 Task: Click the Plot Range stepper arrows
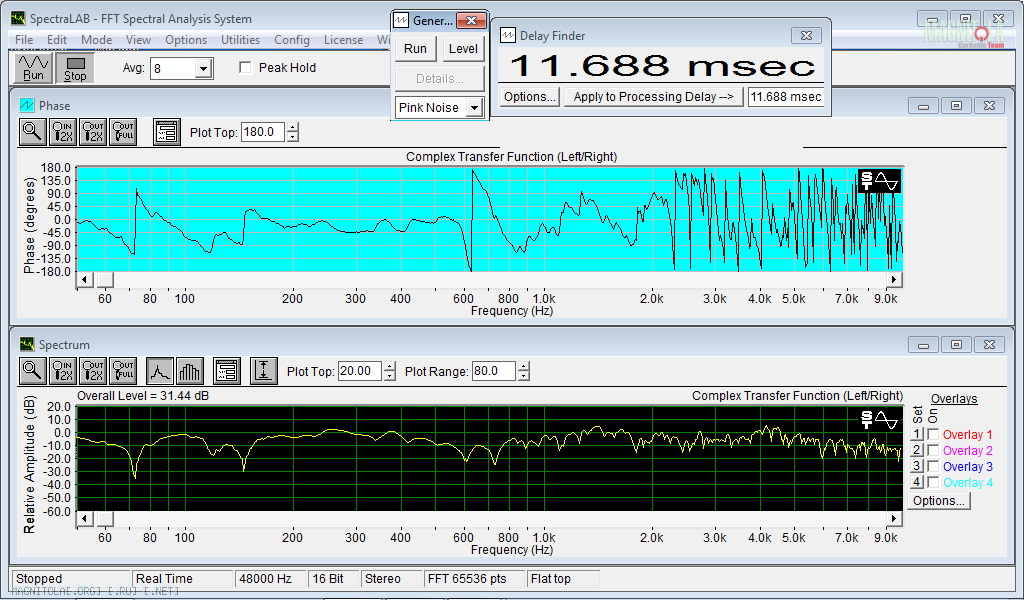tap(524, 371)
